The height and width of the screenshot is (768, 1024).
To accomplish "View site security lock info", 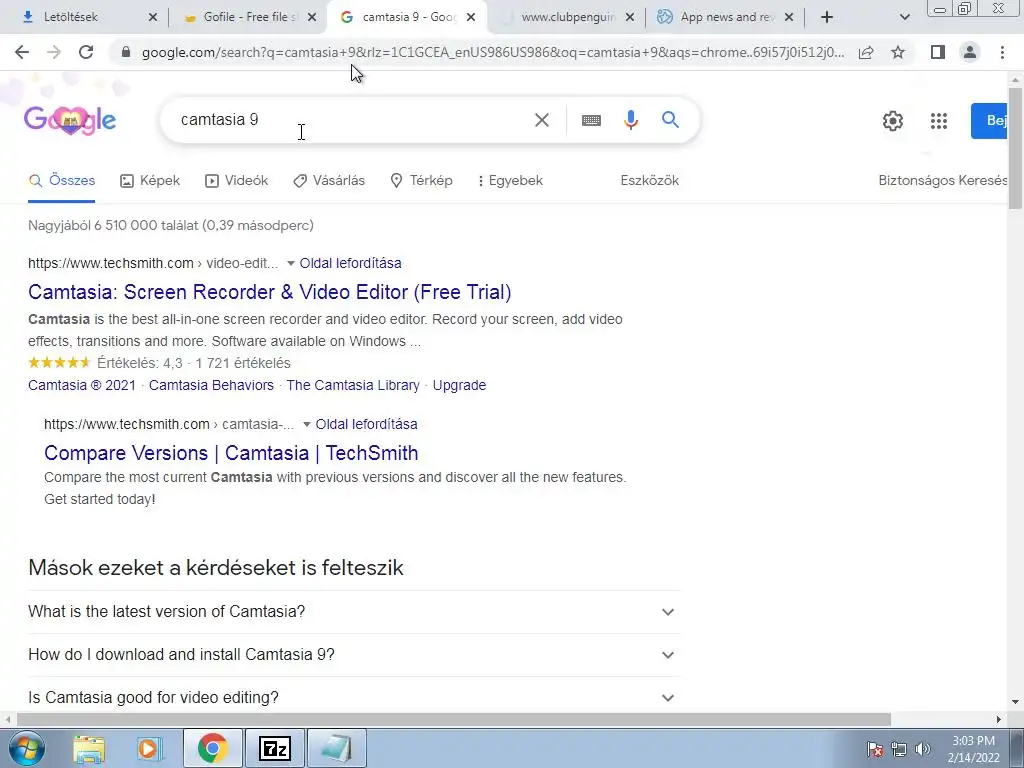I will [126, 52].
